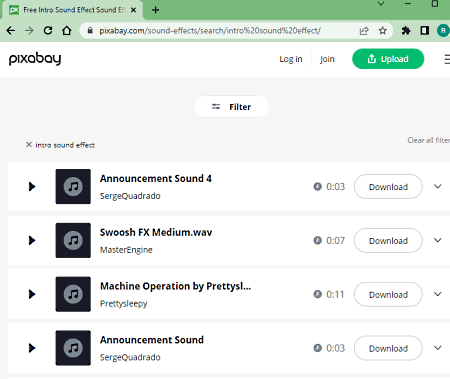450x379 pixels.
Task: Download Machine Operation by Prettysleepy
Action: click(388, 295)
